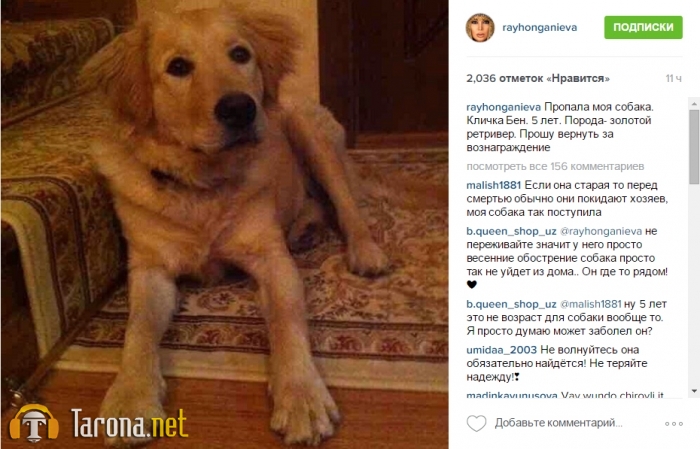Click the golden retriever photo
This screenshot has height=449, width=700.
225,224
